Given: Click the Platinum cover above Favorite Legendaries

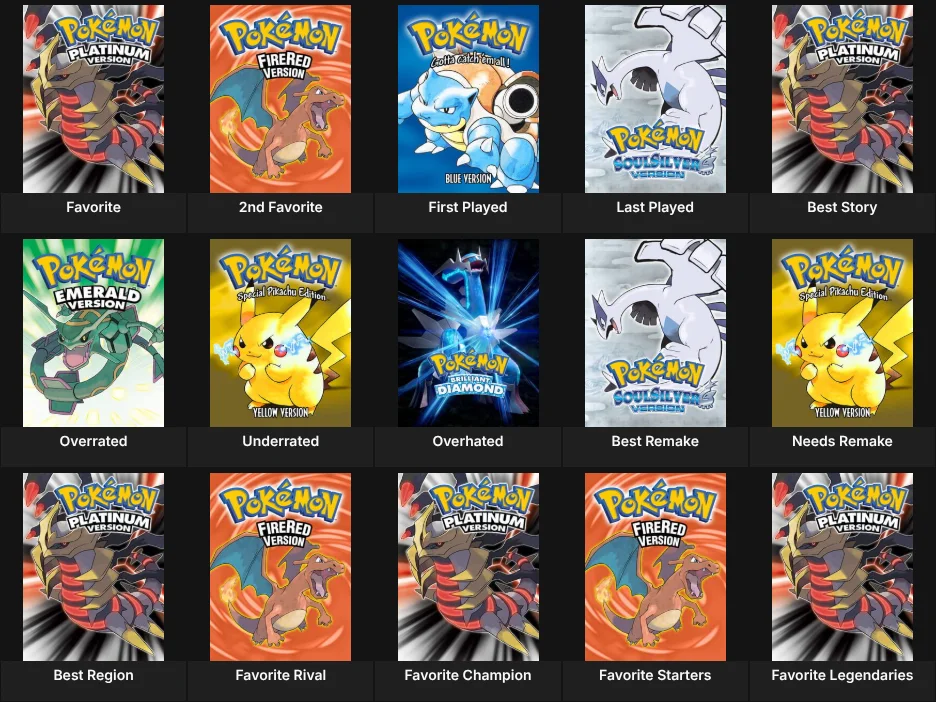Looking at the screenshot, I should coord(842,567).
